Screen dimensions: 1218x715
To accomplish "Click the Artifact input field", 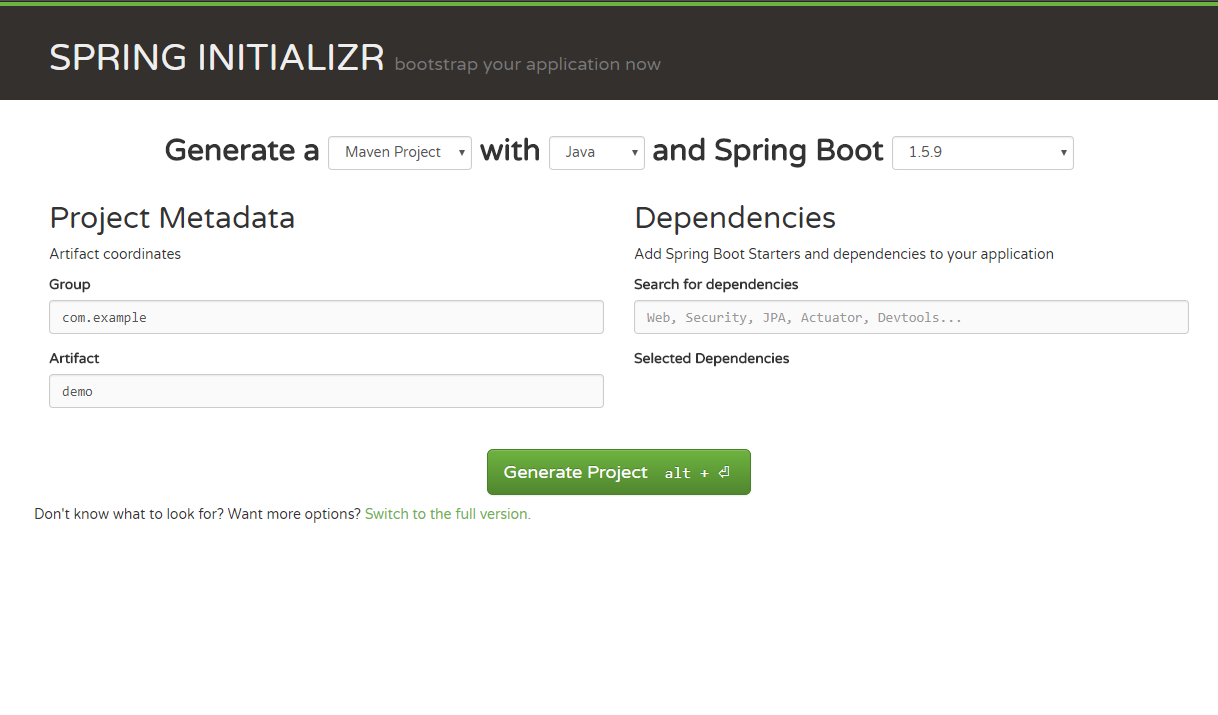I will (x=326, y=391).
